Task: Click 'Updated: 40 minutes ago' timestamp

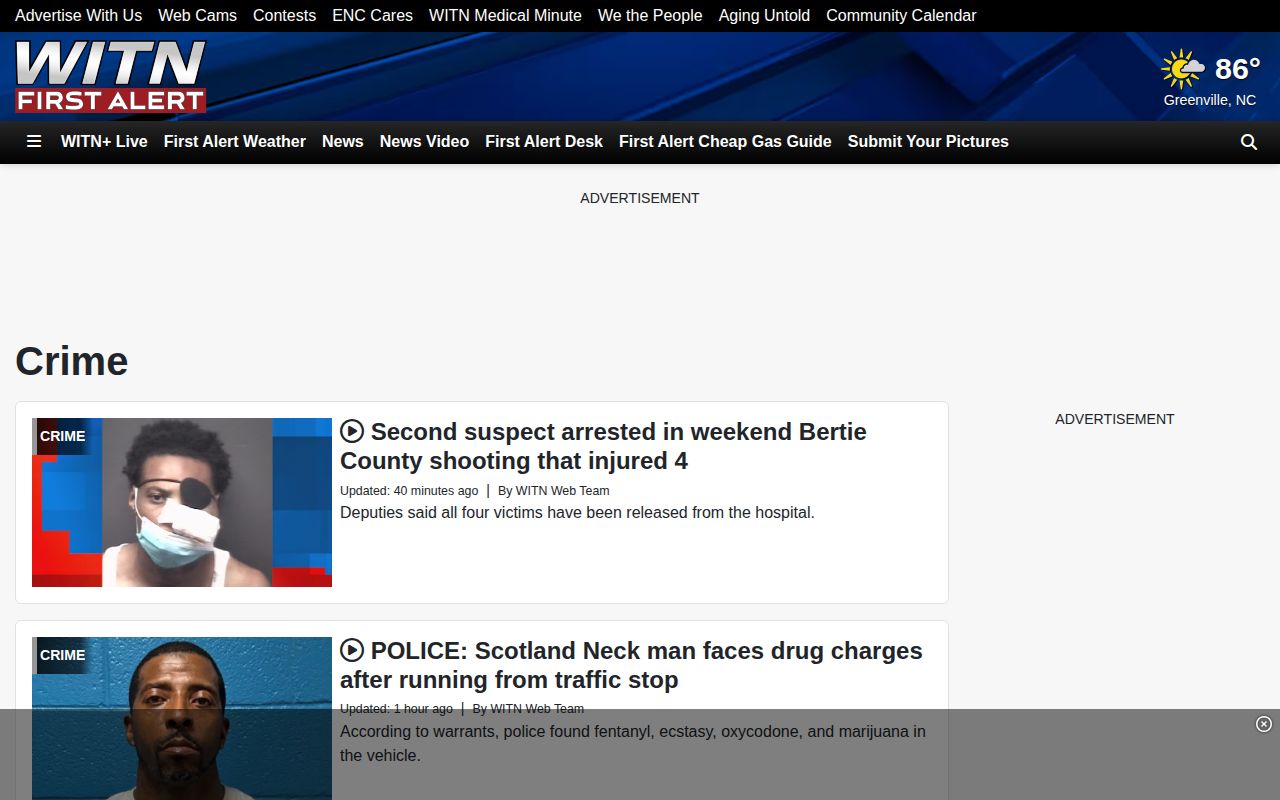Action: pos(409,491)
